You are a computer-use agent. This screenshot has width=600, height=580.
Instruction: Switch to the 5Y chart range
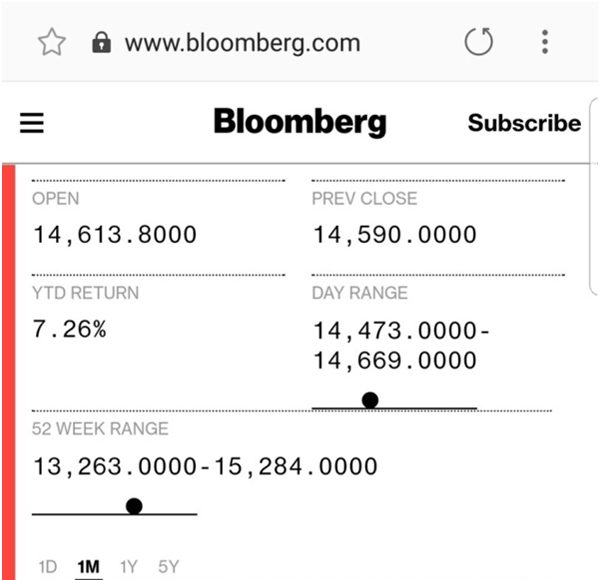click(168, 567)
